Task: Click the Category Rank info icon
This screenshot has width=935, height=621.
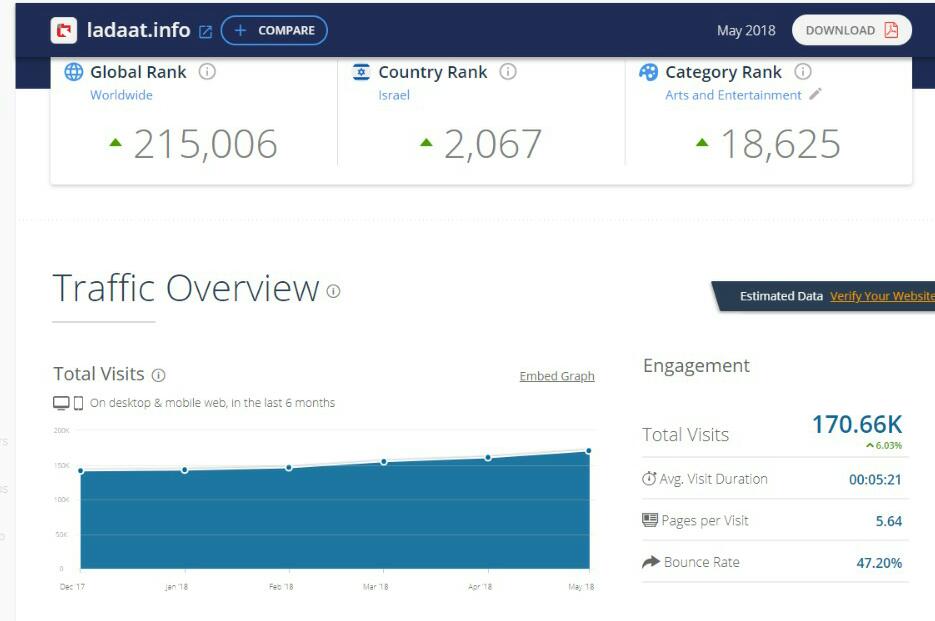Action: 802,72
